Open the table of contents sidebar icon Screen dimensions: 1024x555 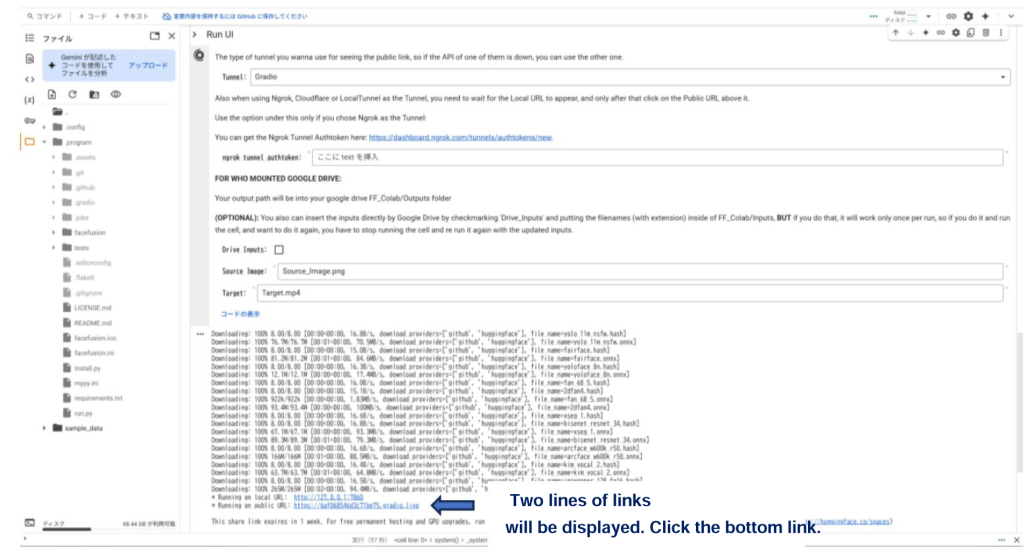point(29,38)
